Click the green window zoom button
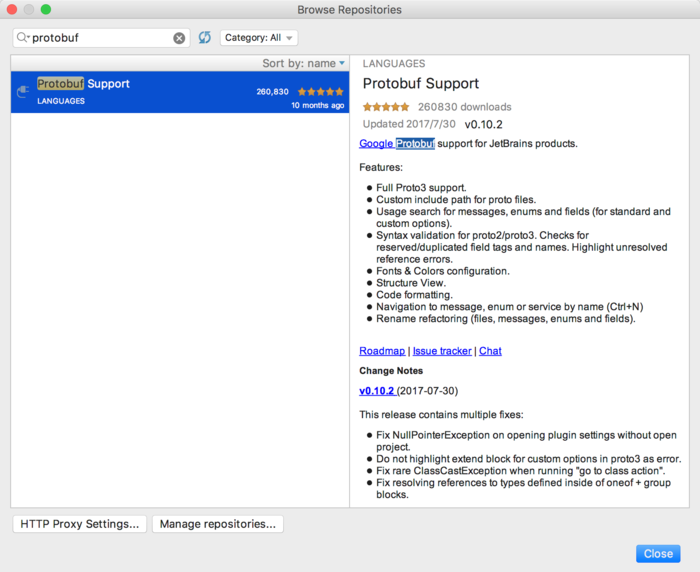This screenshot has height=572, width=700. tap(46, 10)
